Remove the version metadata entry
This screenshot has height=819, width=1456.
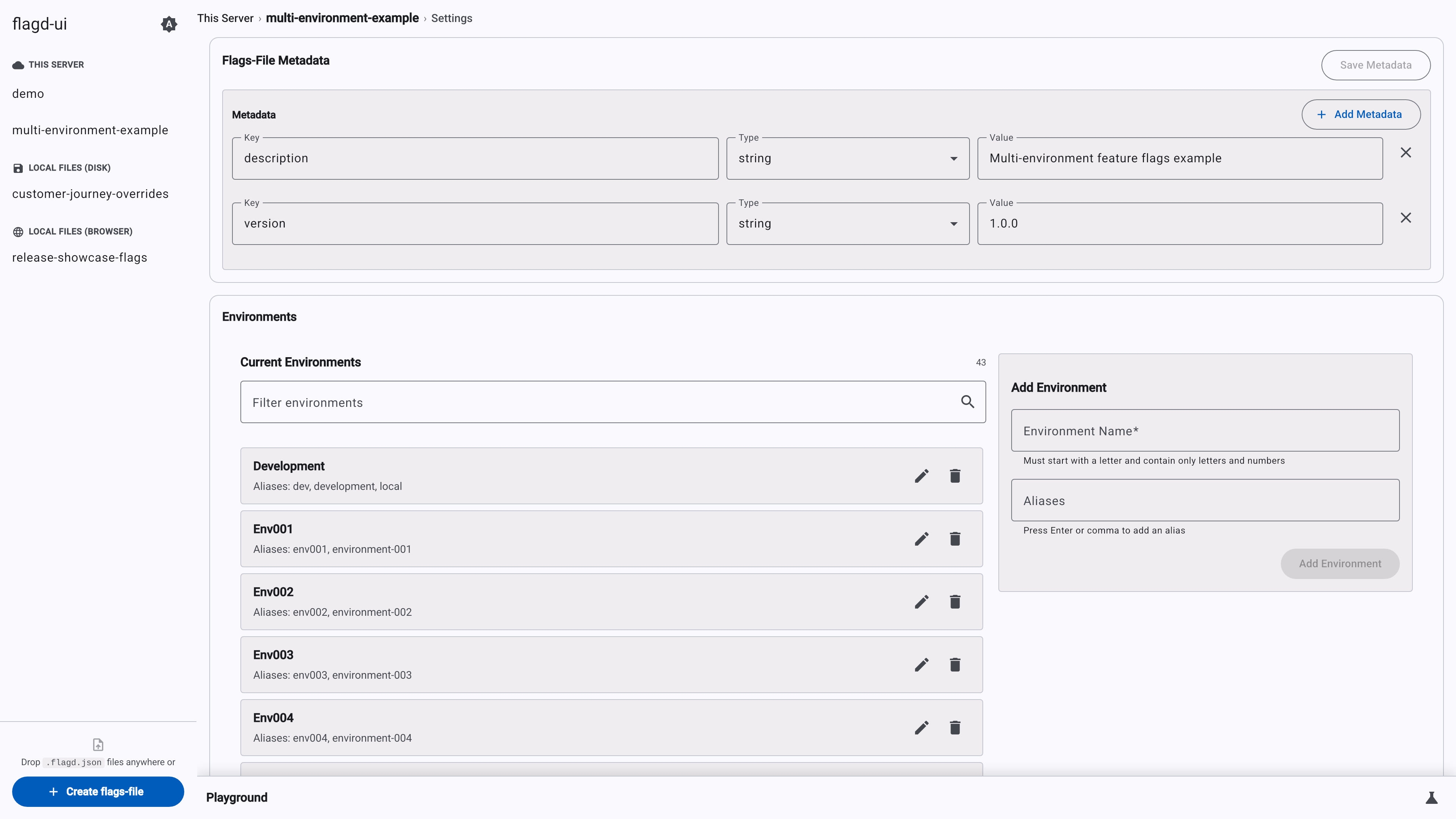click(x=1406, y=217)
